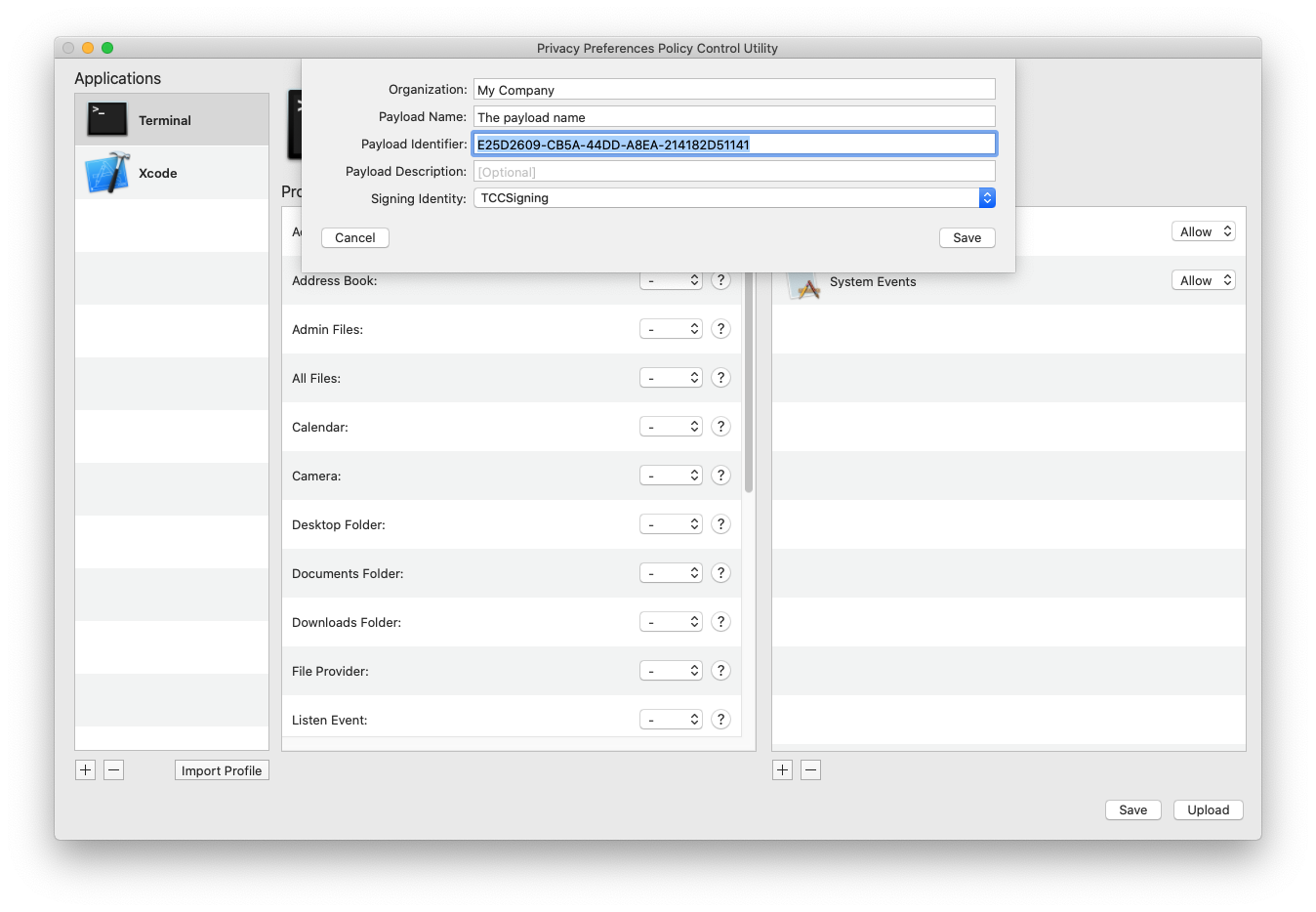Click the add application plus button
Screen dimensions: 1316x912
[x=85, y=769]
